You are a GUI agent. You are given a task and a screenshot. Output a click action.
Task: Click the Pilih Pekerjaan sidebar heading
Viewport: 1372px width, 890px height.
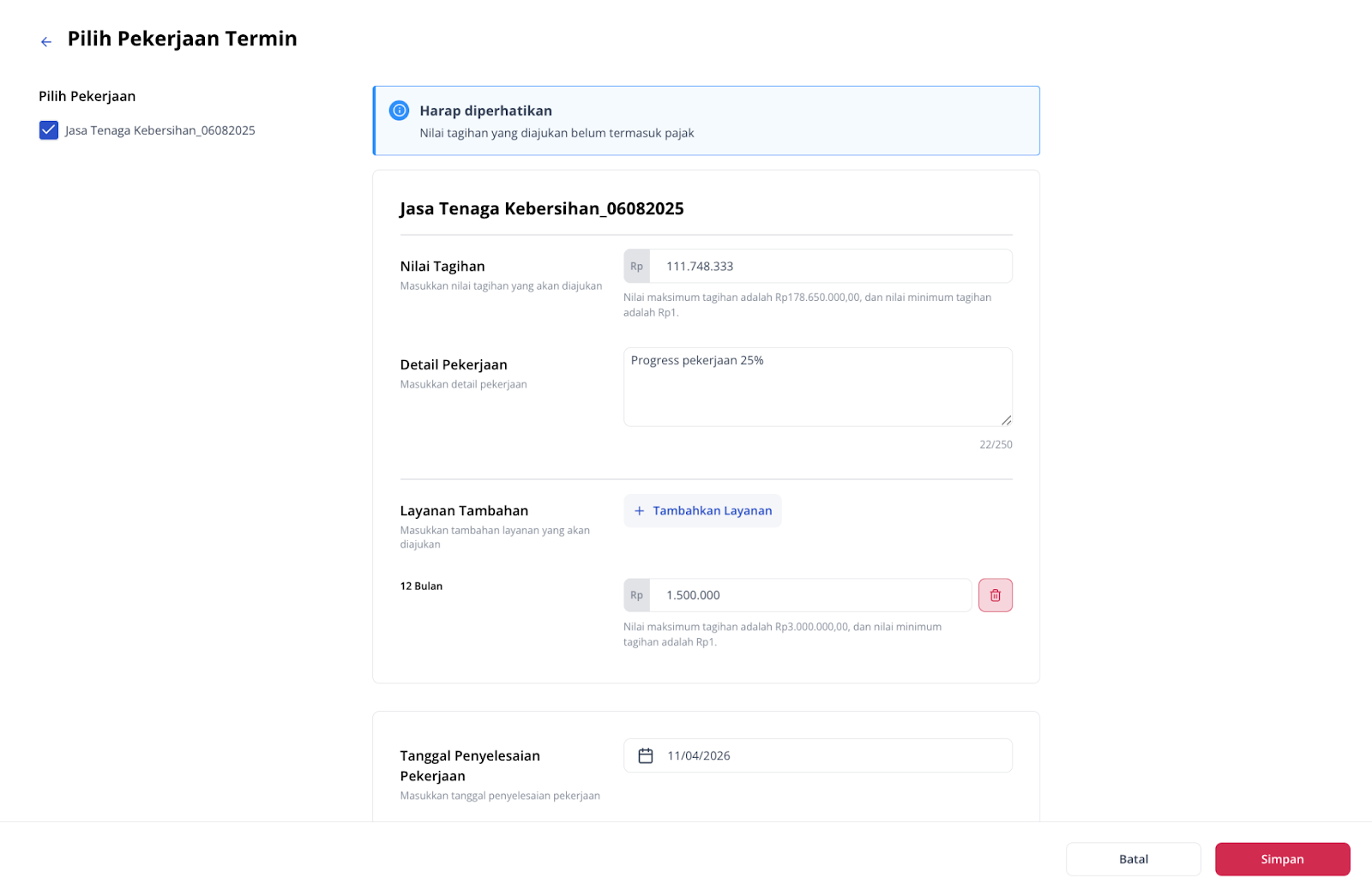click(87, 96)
